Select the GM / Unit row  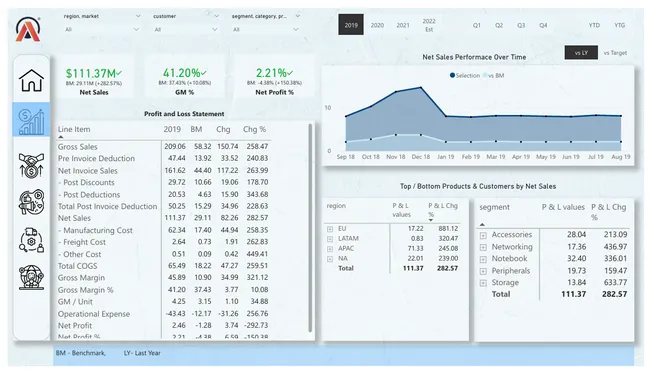(163, 301)
